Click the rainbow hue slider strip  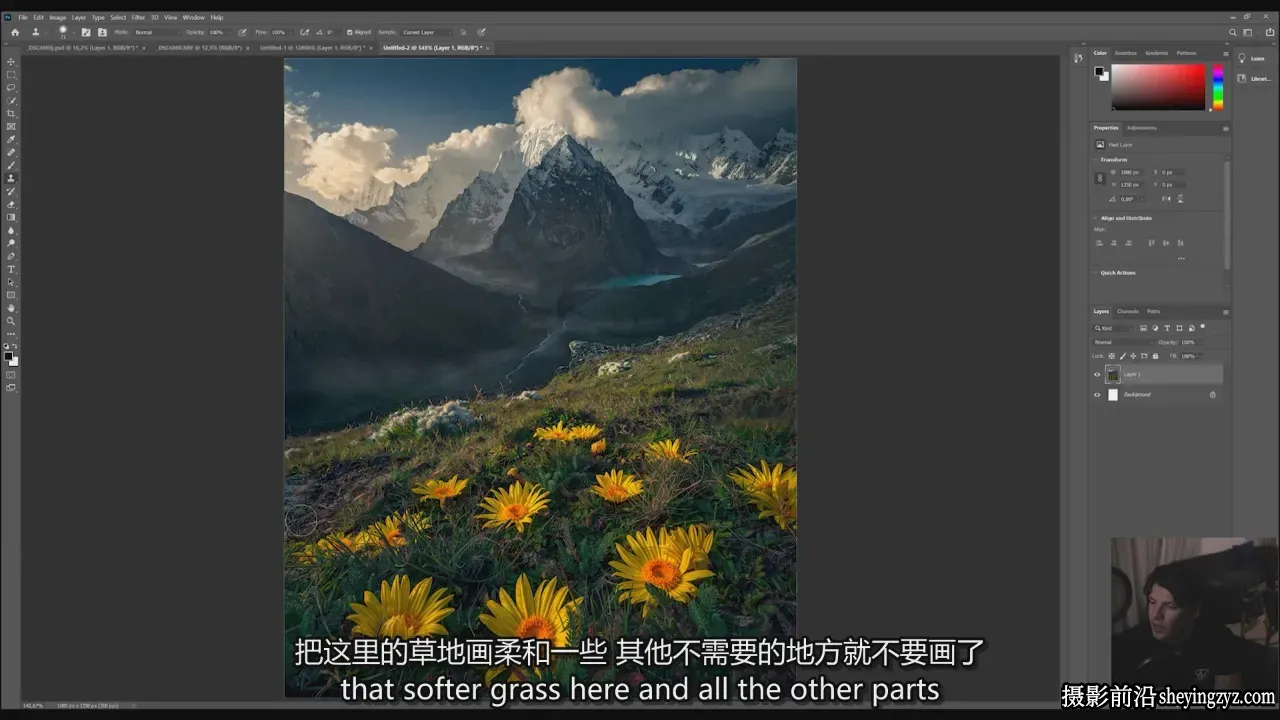(x=1218, y=87)
